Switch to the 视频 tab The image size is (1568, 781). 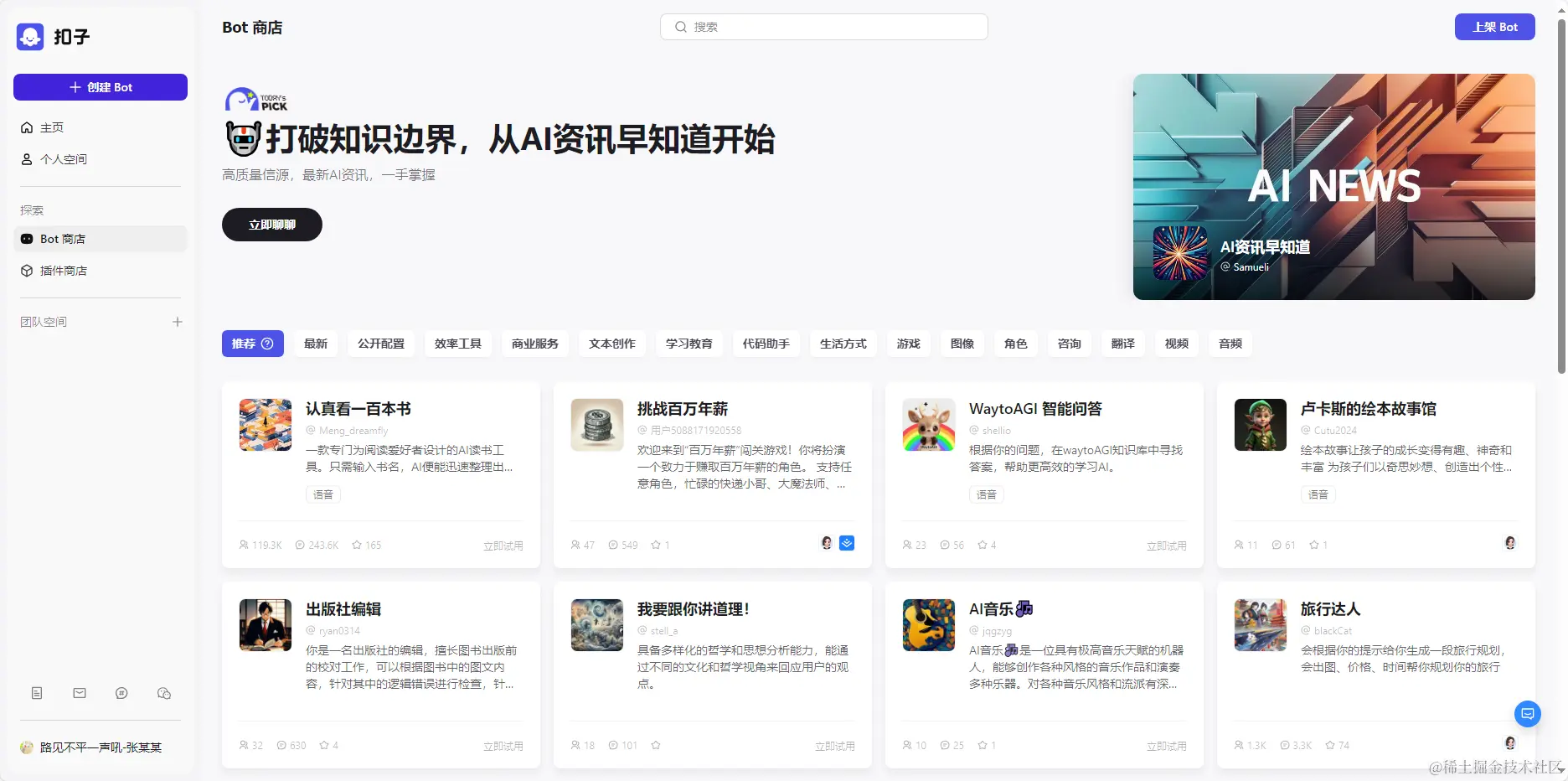[1177, 344]
